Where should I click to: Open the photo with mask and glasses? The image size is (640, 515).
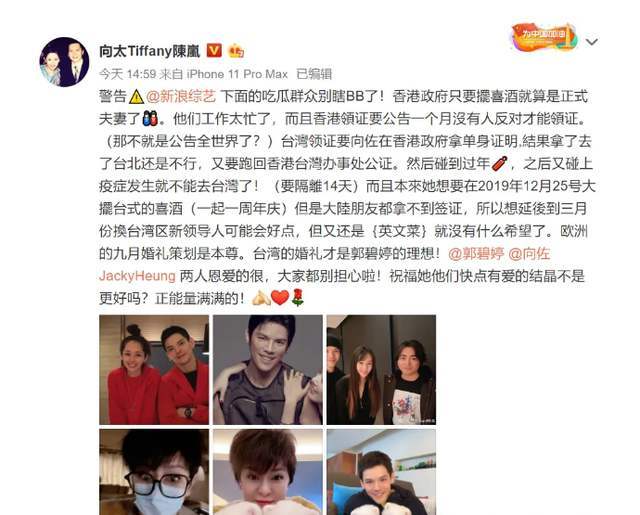(154, 472)
